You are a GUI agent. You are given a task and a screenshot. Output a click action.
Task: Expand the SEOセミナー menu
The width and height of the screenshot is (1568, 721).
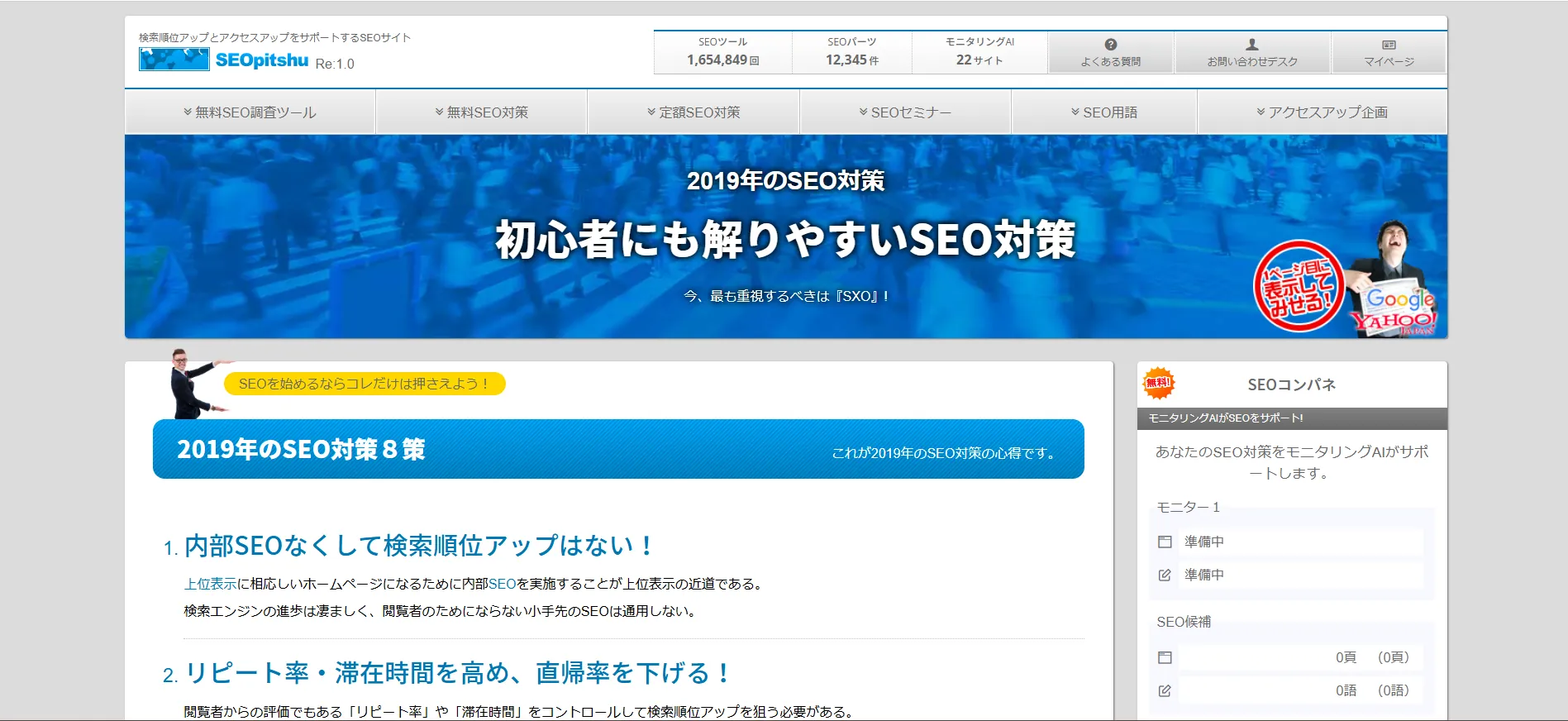[x=905, y=112]
